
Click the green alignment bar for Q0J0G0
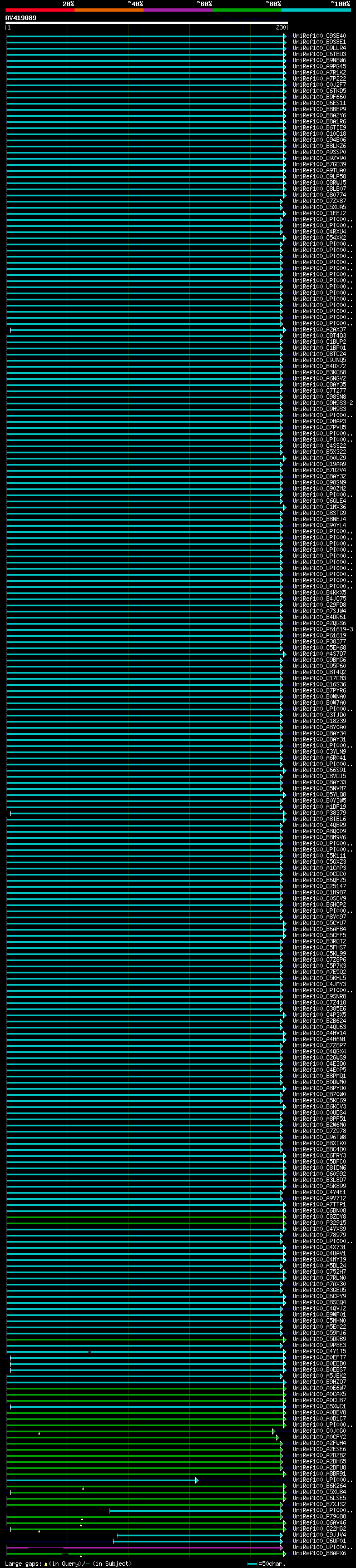(x=140, y=1431)
